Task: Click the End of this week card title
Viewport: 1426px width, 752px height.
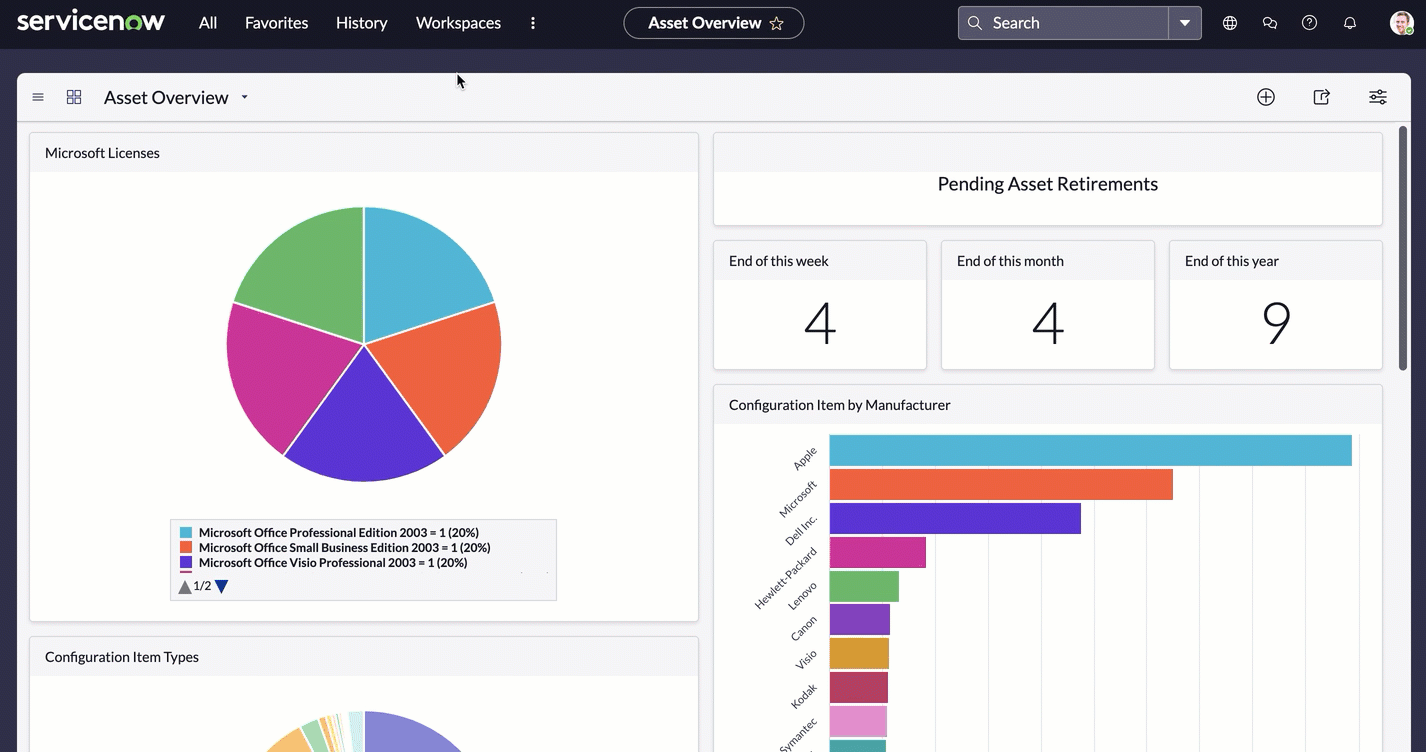Action: 779,261
